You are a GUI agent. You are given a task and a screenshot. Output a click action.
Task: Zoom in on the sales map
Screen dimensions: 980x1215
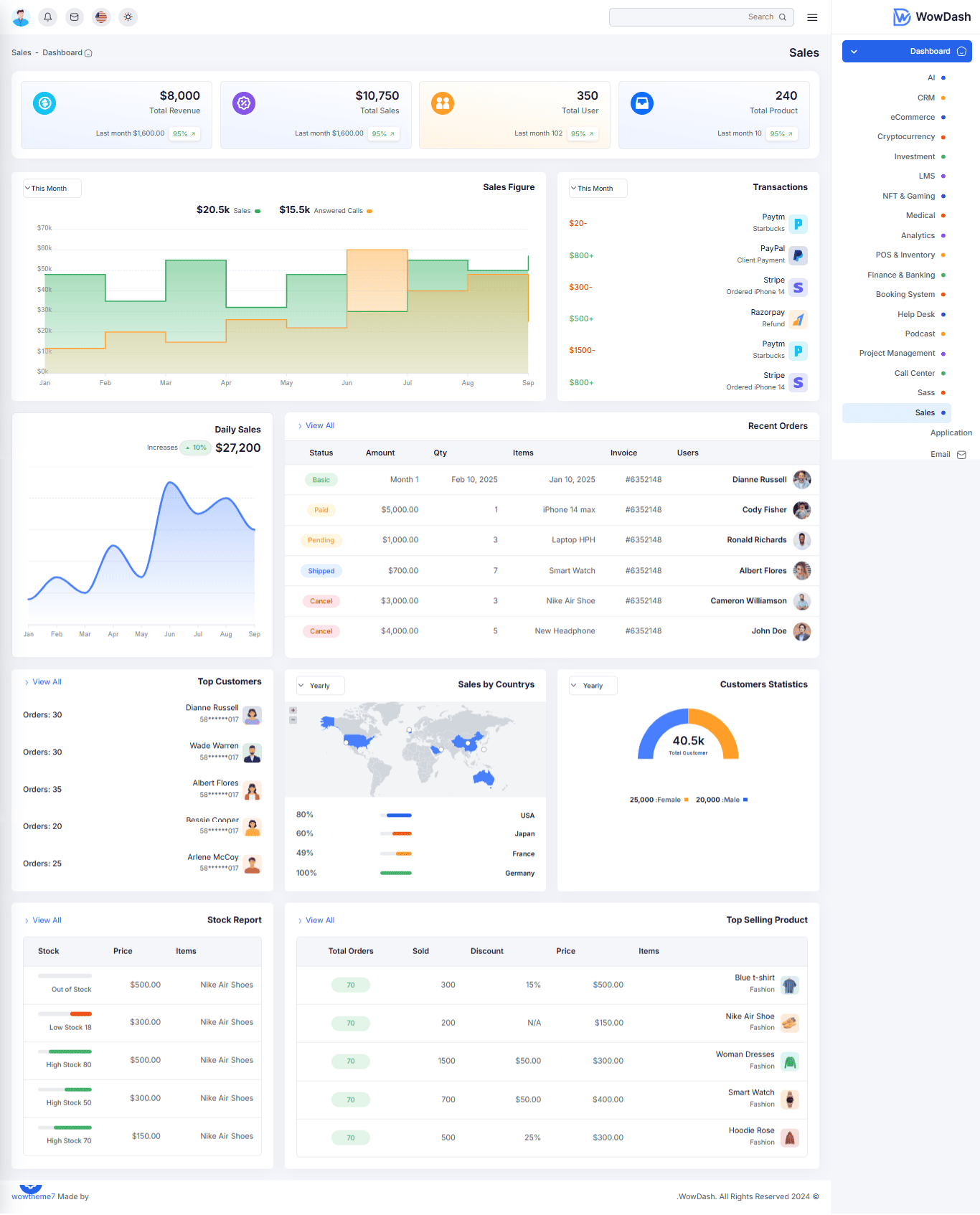coord(293,710)
